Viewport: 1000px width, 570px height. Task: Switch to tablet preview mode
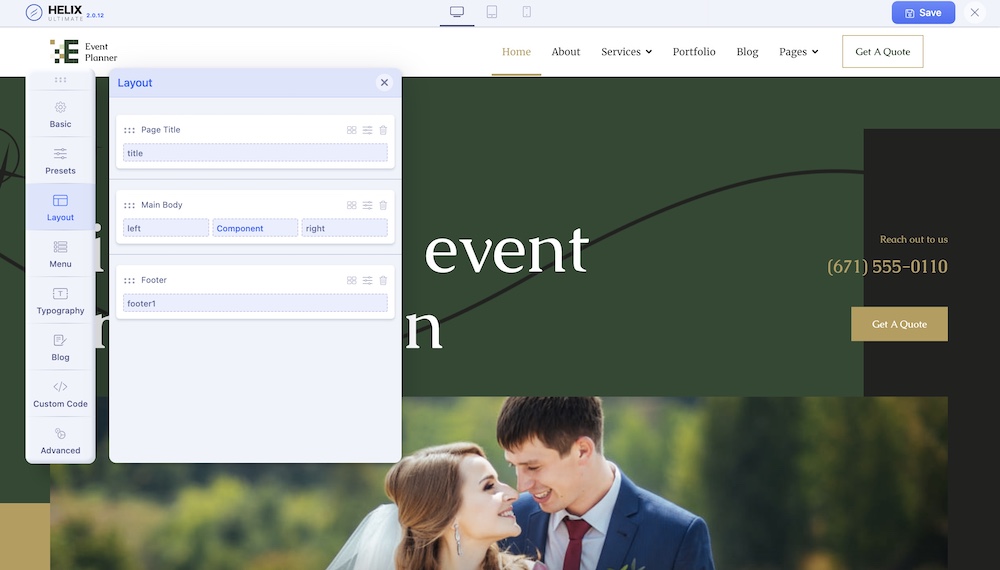point(492,12)
